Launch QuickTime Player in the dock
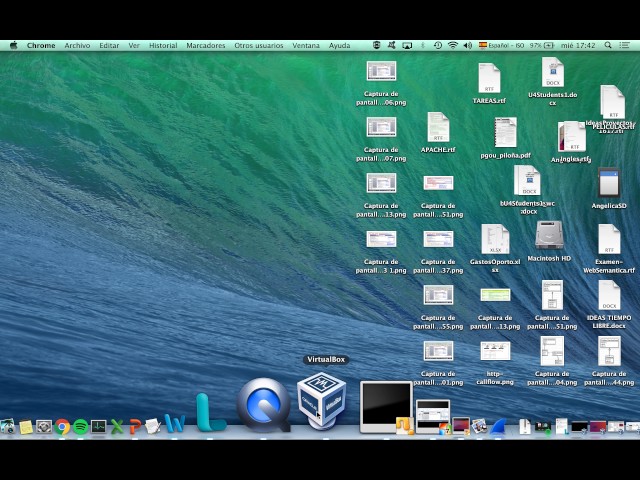This screenshot has width=640, height=480. click(x=263, y=404)
